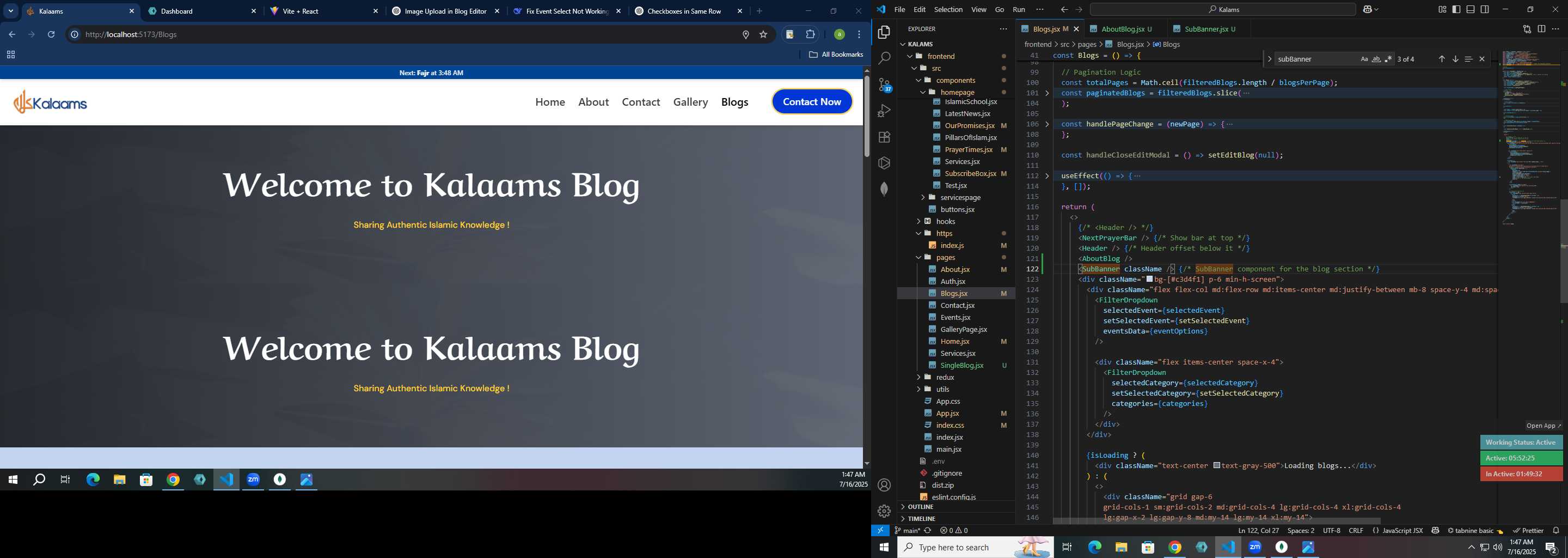Open the Chrome three-dot menu
This screenshot has width=1568, height=558.
point(860,35)
